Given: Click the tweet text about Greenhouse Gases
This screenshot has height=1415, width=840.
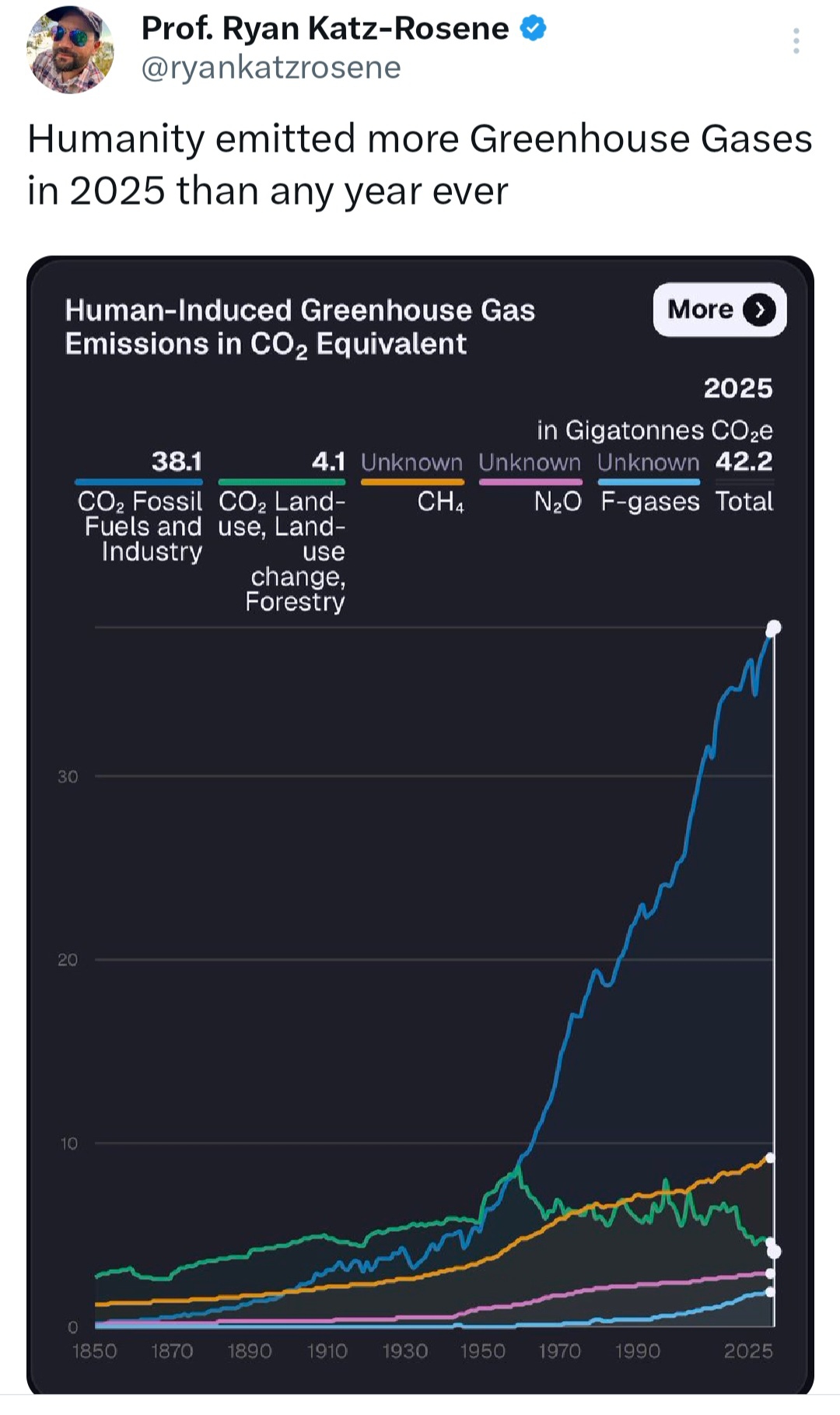Looking at the screenshot, I should 420,164.
